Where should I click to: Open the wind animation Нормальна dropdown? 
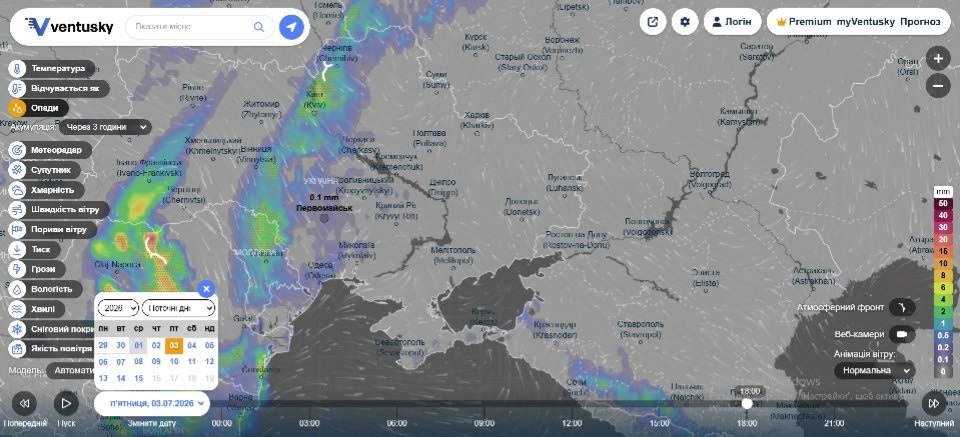[x=874, y=370]
